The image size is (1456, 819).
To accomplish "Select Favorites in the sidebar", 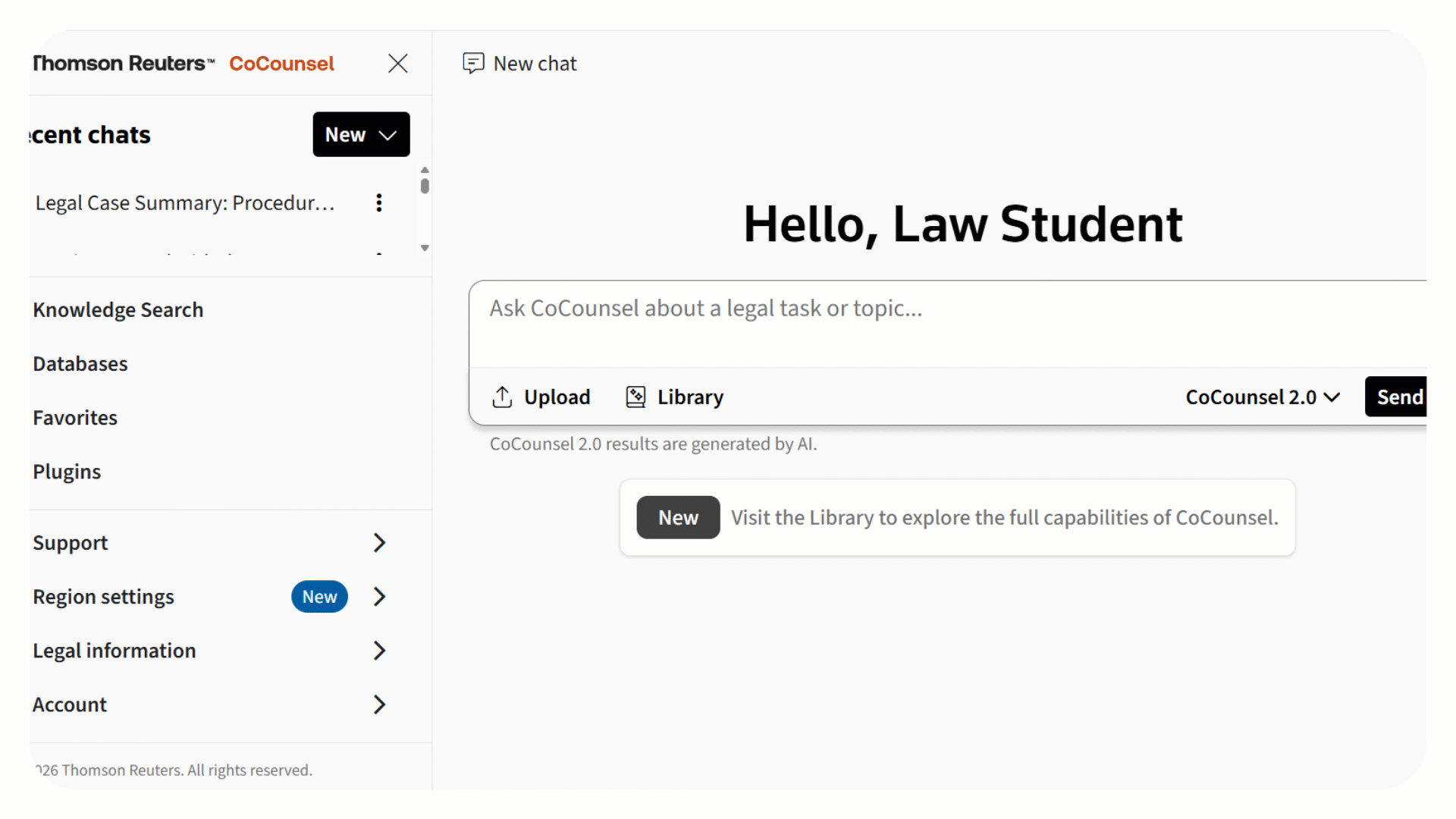I will [x=75, y=418].
